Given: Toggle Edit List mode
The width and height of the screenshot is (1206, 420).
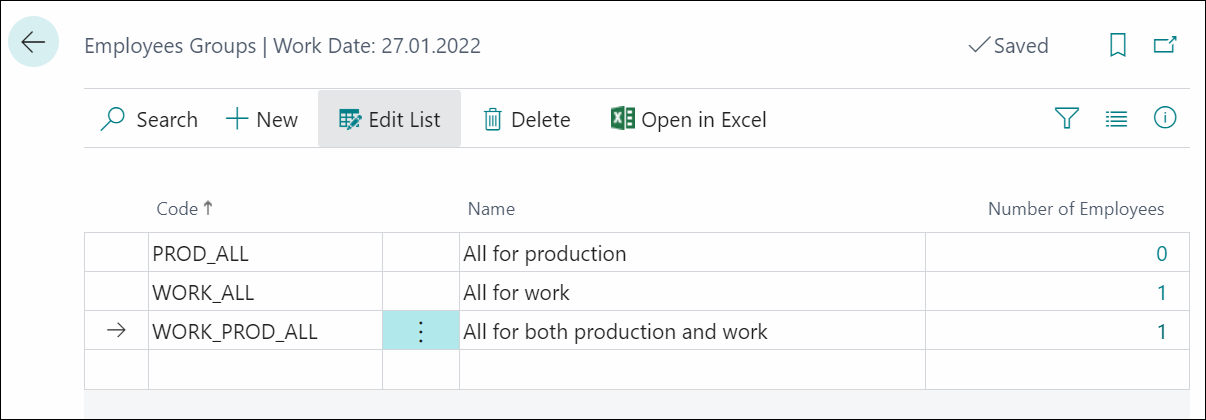Looking at the screenshot, I should click(389, 120).
